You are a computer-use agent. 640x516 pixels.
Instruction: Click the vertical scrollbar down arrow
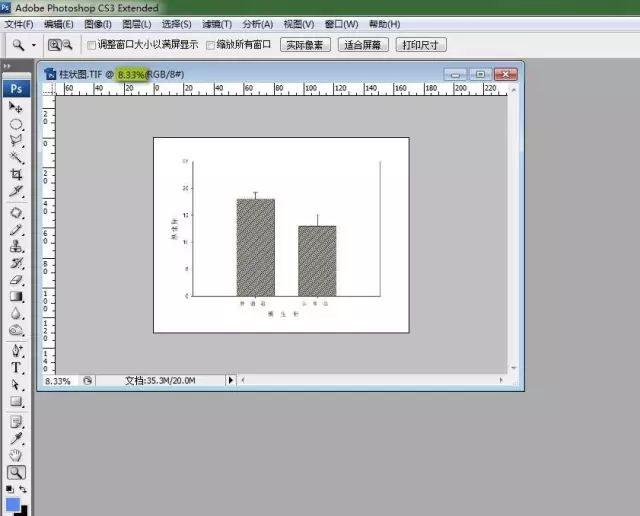[514, 368]
